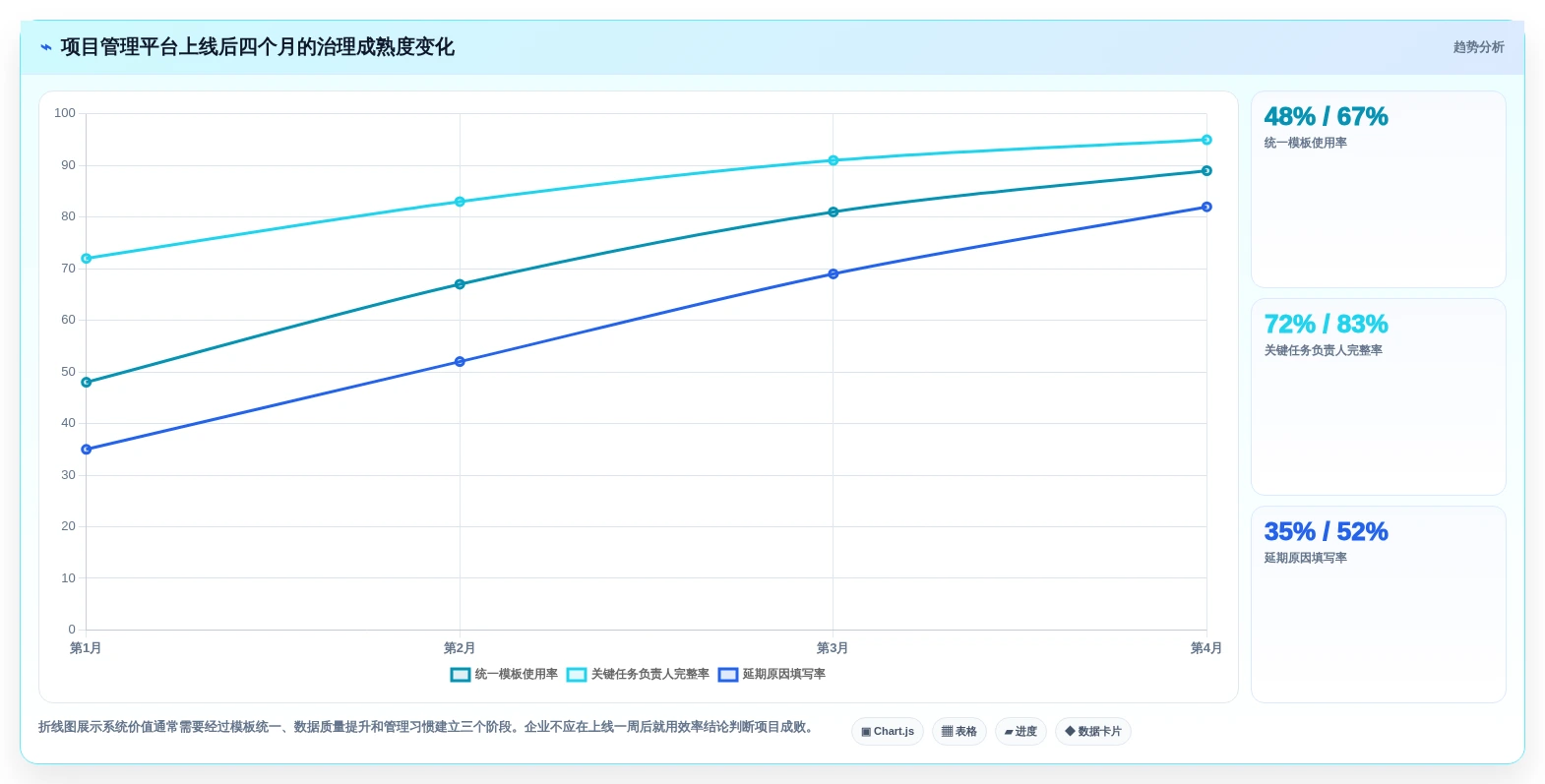Screen dimensions: 1545x784
Task: Click the 延期原因填写率 point at 第4月
Action: tap(1206, 207)
